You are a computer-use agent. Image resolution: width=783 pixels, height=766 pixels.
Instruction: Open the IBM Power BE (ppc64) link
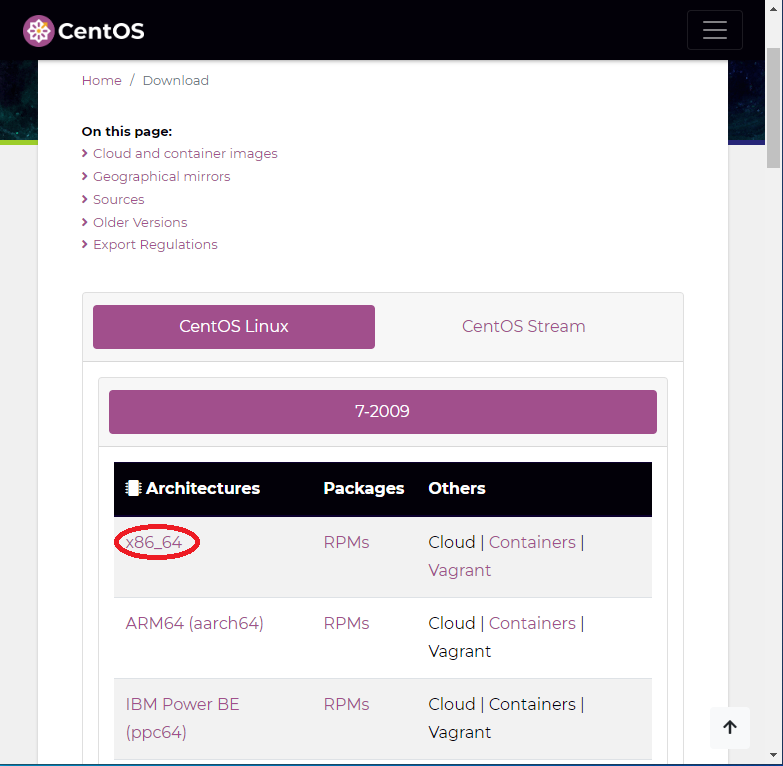pos(182,718)
